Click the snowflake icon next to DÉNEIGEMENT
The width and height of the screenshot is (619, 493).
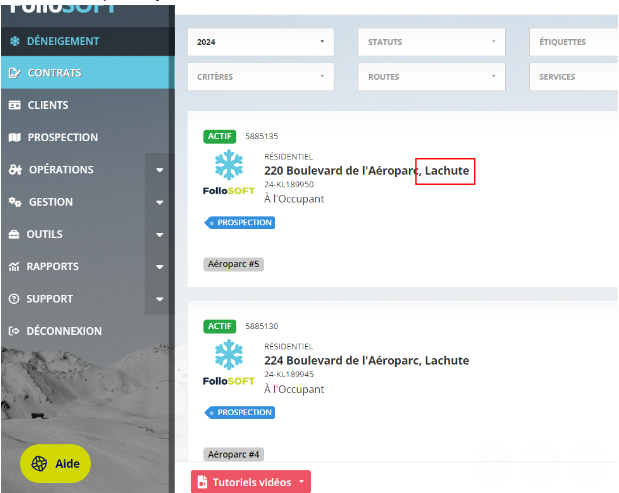15,41
